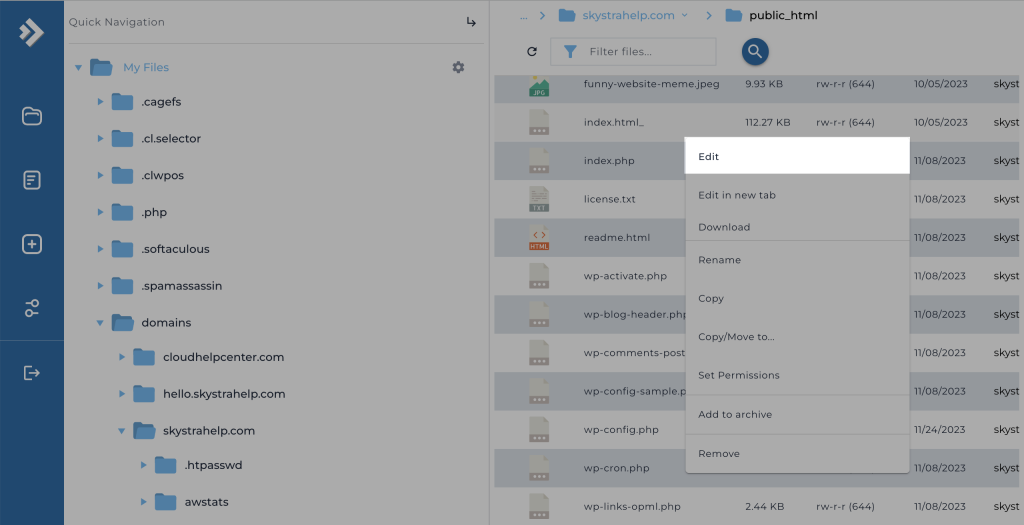The width and height of the screenshot is (1024, 525).
Task: Expand the cloudhelpcenter.com folder node
Action: pos(122,357)
